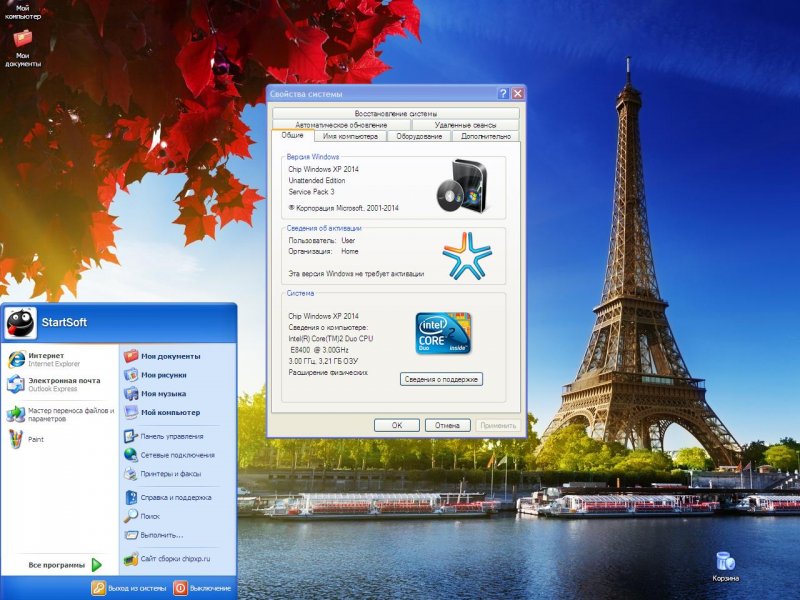Launch Paint from the Start menu

(x=27, y=439)
